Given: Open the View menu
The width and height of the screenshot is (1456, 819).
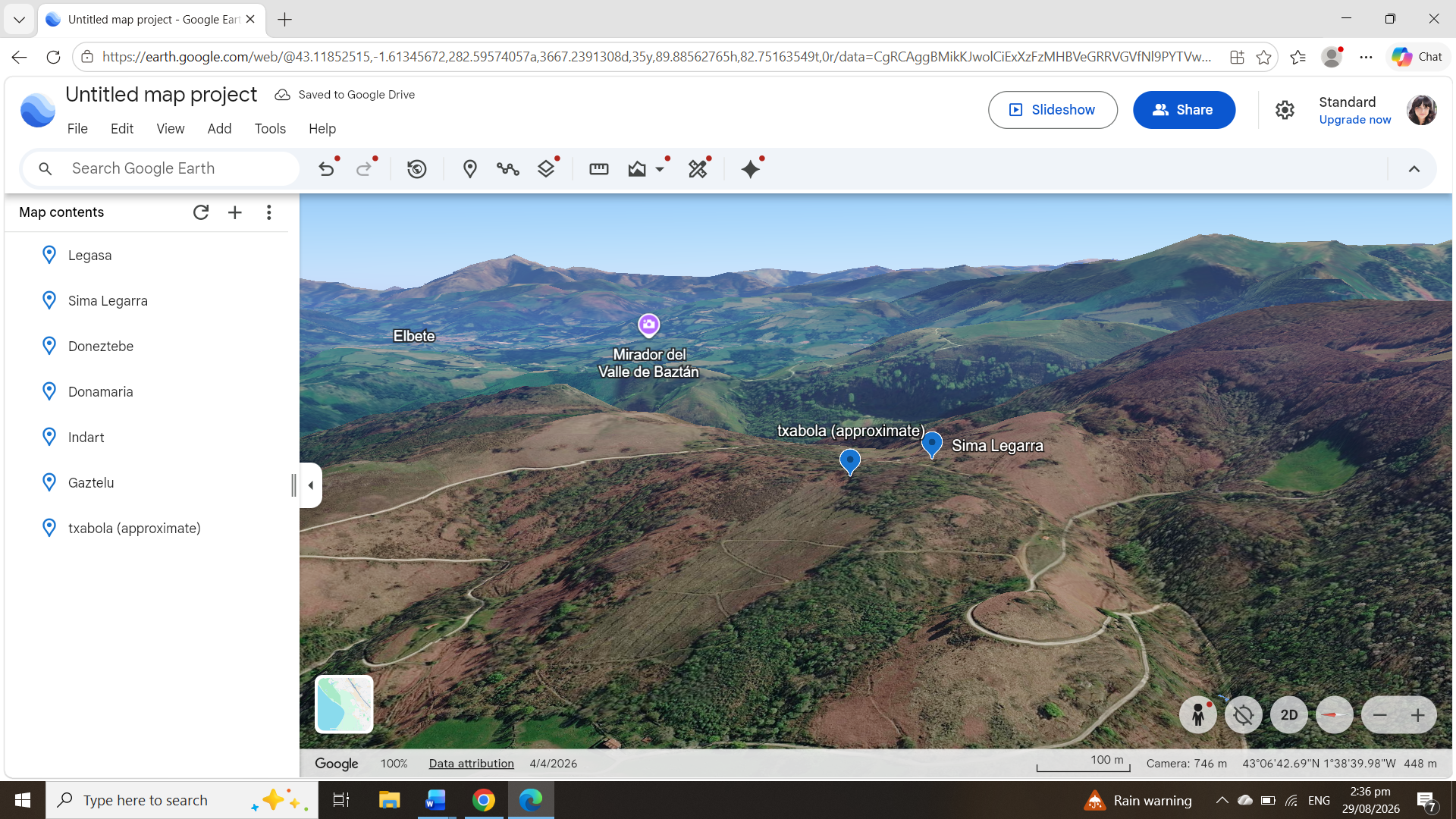Looking at the screenshot, I should pyautogui.click(x=171, y=129).
